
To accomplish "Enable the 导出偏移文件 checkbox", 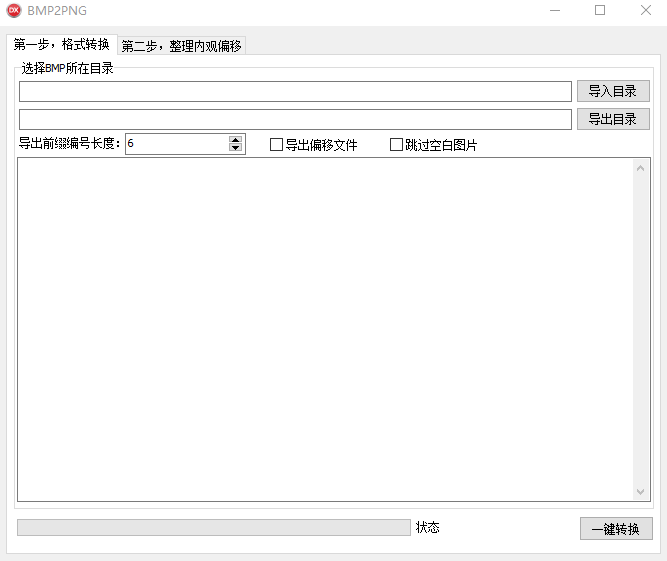I will [x=277, y=145].
